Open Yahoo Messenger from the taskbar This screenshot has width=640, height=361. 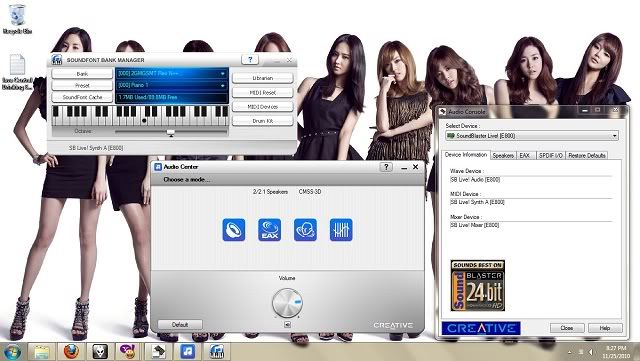tap(128, 352)
